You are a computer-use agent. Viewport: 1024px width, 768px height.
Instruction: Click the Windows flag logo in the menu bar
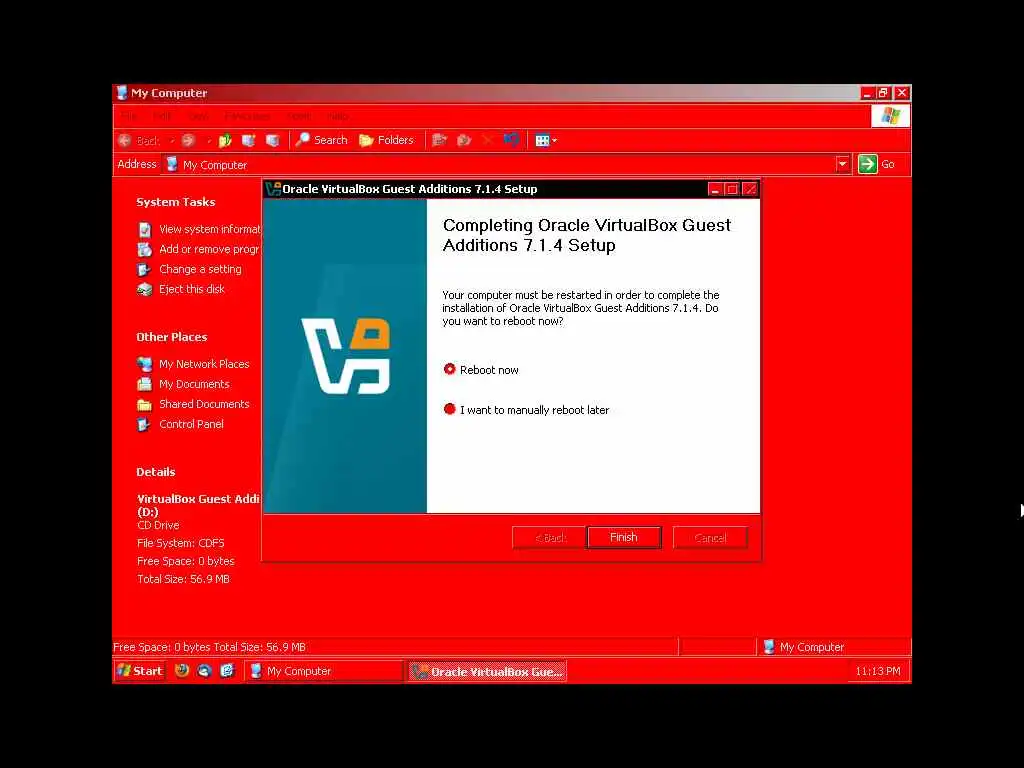(890, 116)
